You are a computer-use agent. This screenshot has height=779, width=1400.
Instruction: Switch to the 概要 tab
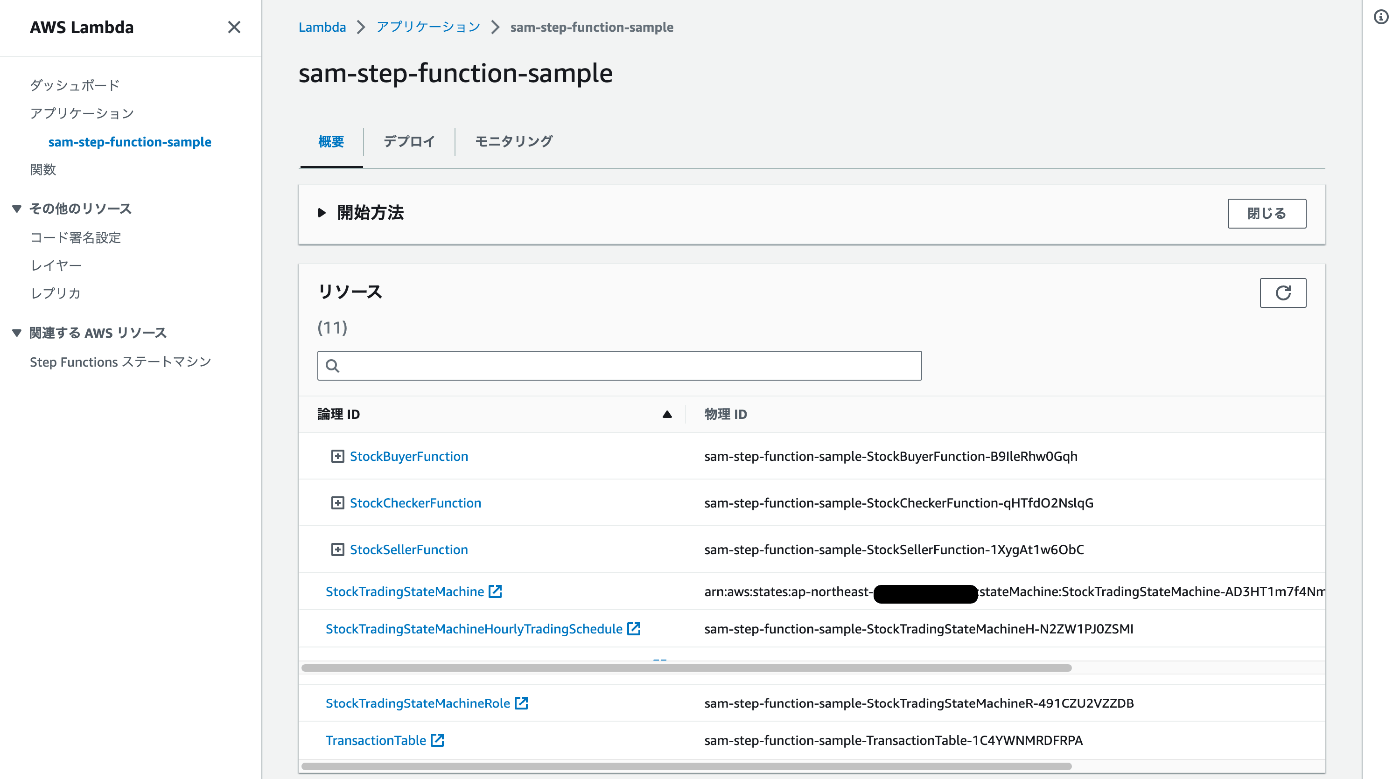[331, 142]
